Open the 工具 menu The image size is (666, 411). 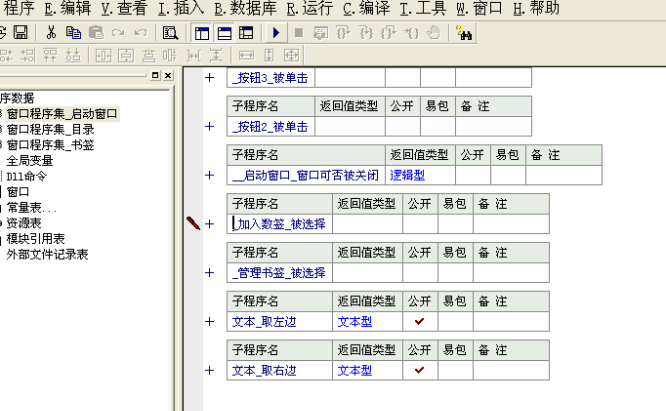point(423,8)
